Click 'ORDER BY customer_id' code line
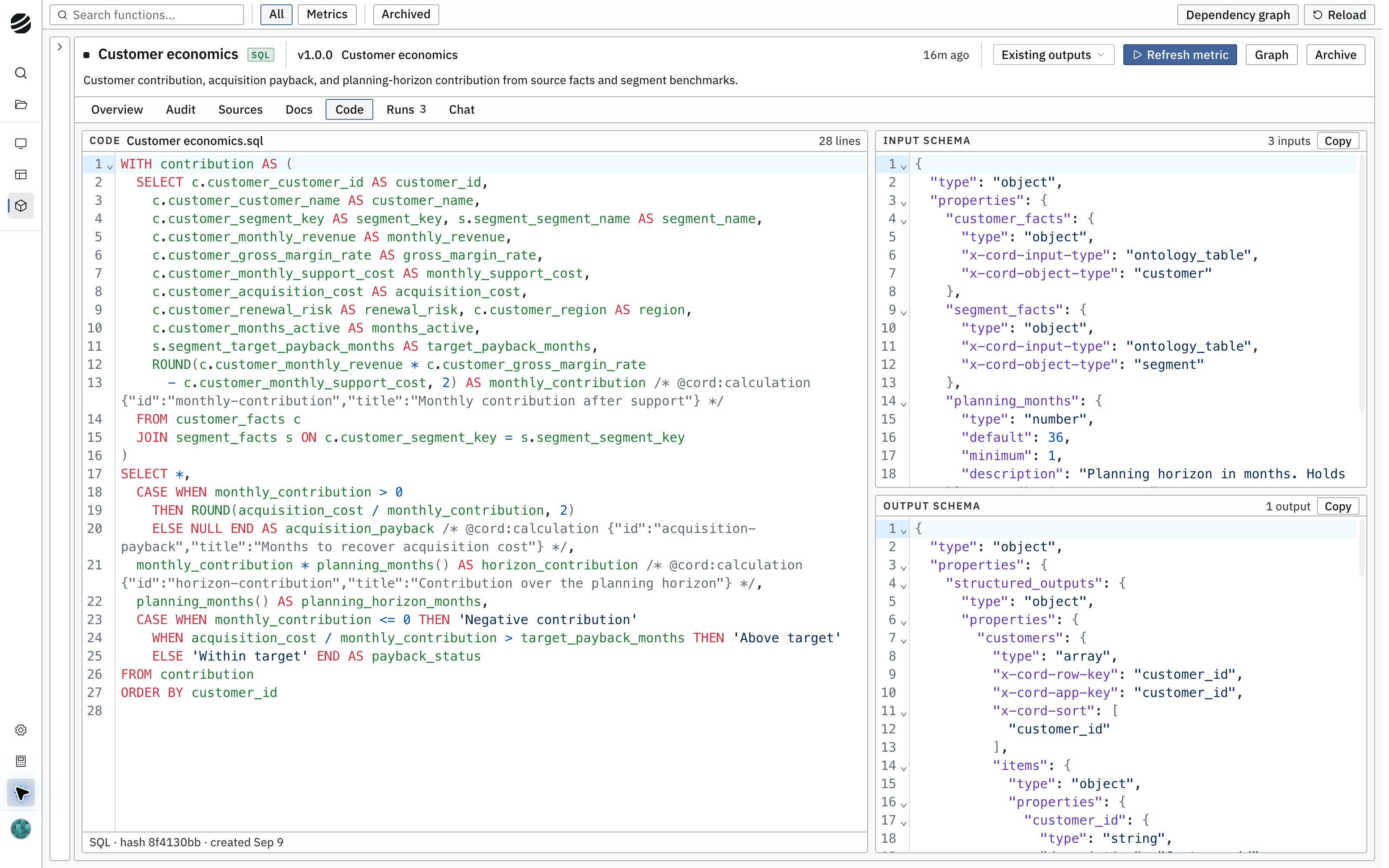This screenshot has height=868, width=1389. (199, 693)
